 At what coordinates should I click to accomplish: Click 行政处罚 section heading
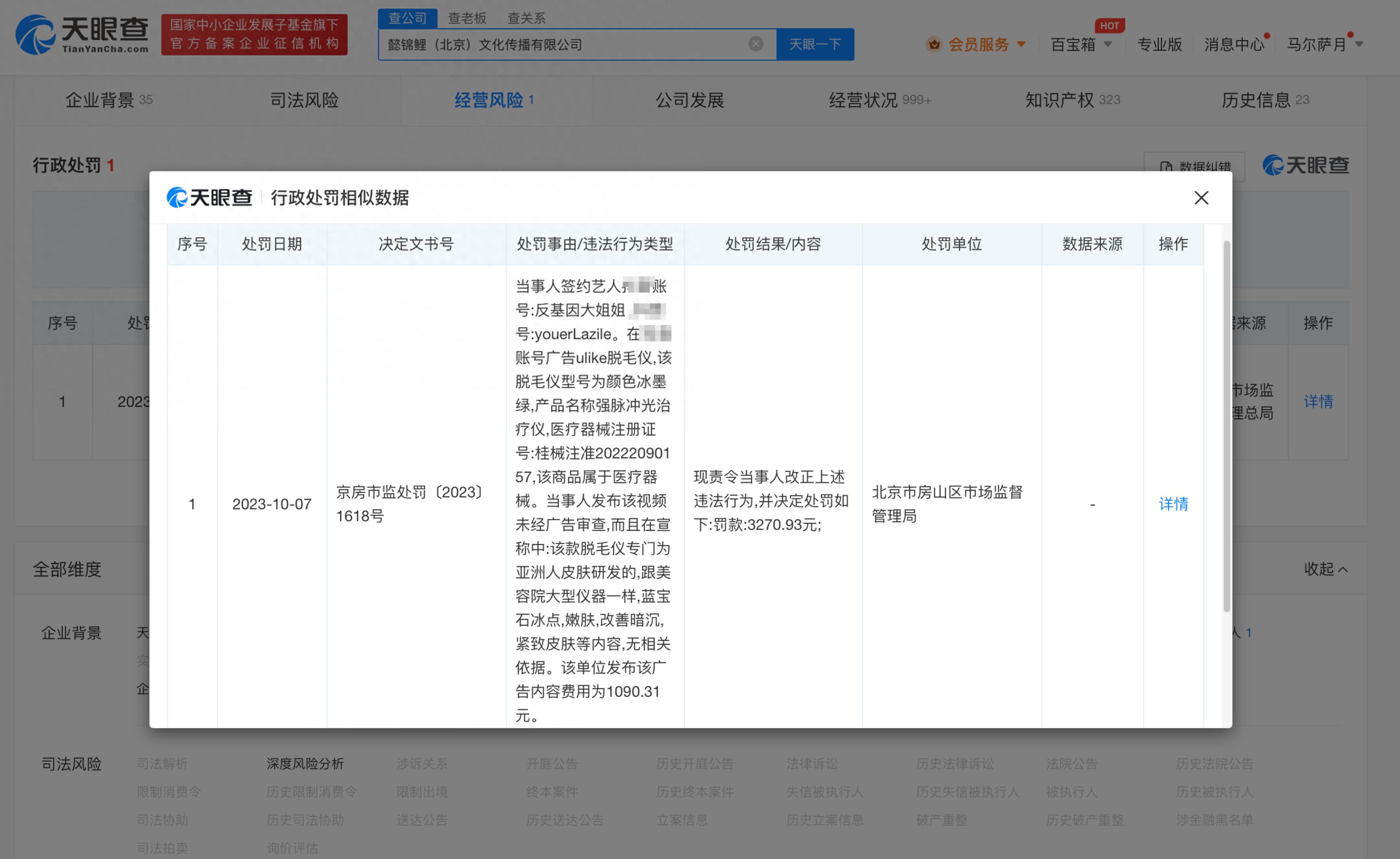click(67, 165)
